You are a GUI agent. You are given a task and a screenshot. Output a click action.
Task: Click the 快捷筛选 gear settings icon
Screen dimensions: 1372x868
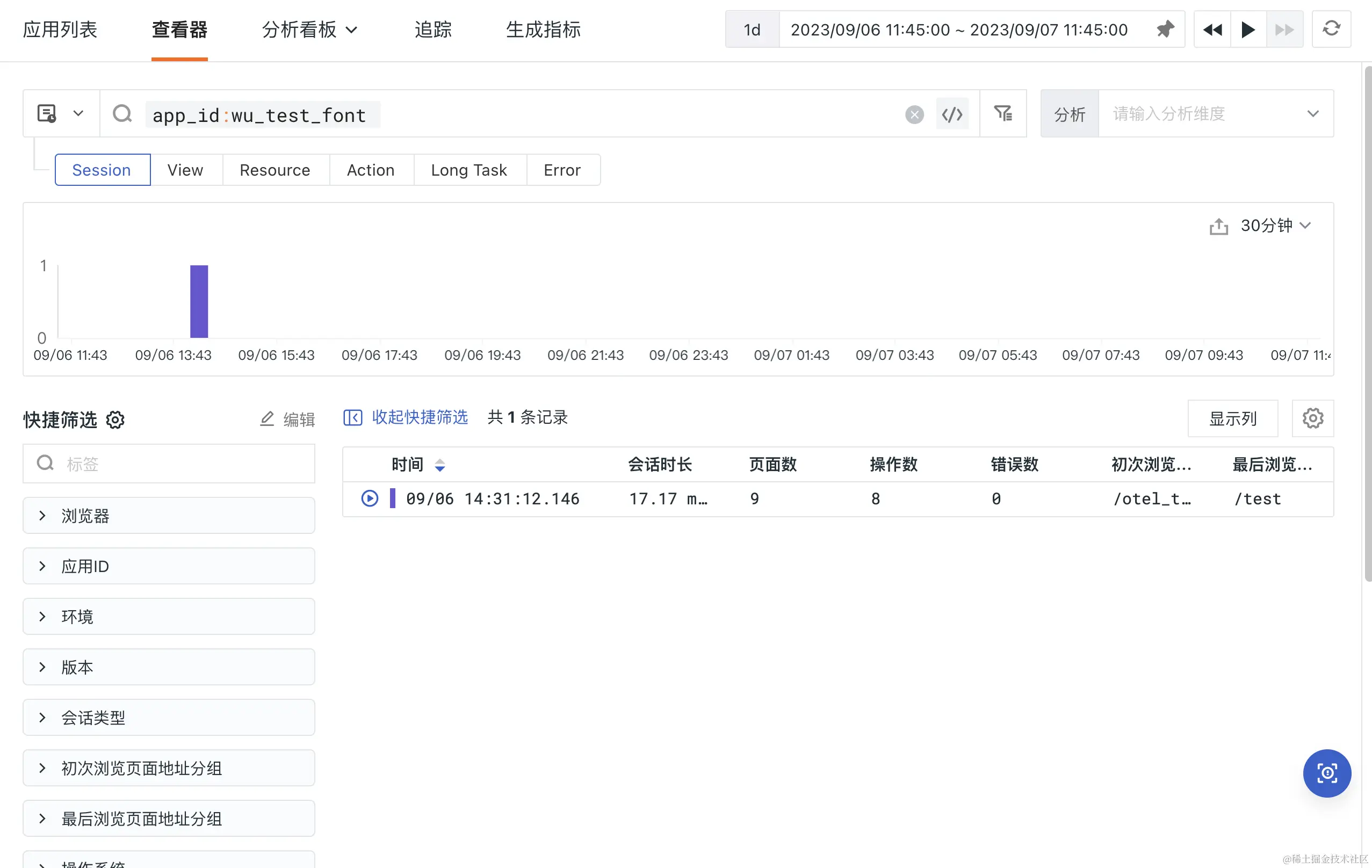click(115, 419)
